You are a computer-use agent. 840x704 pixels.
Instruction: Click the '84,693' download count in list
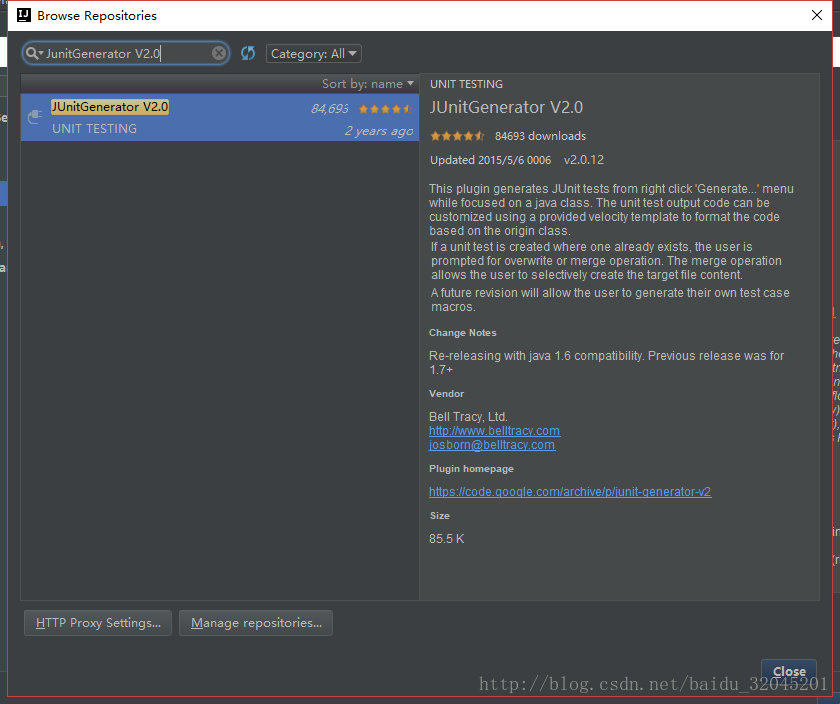point(329,109)
